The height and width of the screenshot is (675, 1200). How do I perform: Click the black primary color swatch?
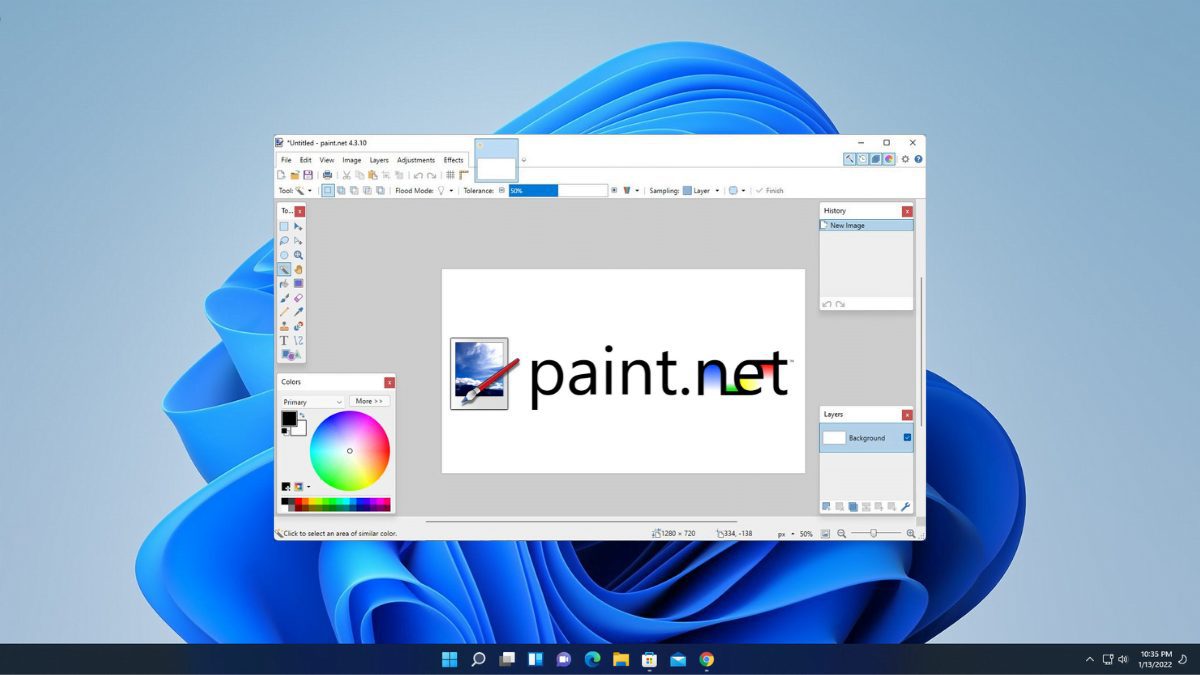point(289,418)
